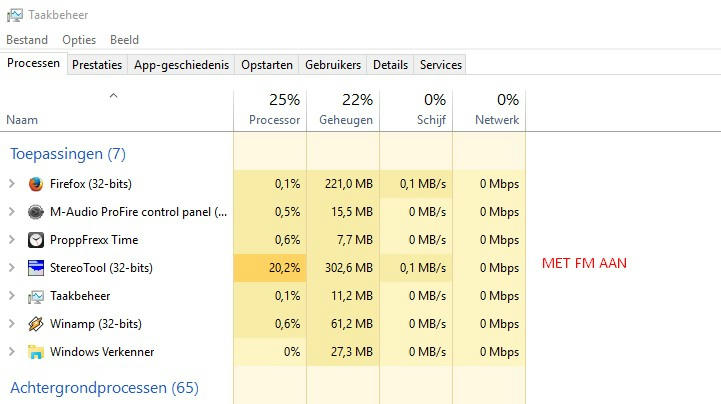This screenshot has width=721, height=404.
Task: Open the Opties menu
Action: pos(79,40)
